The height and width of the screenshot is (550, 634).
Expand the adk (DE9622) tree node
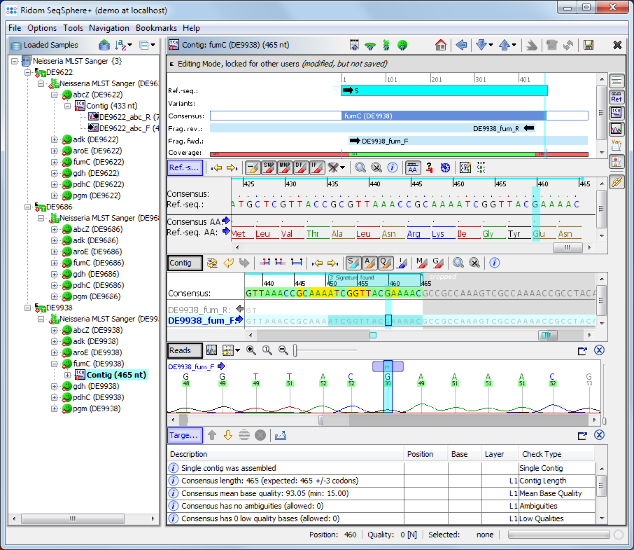(x=54, y=140)
